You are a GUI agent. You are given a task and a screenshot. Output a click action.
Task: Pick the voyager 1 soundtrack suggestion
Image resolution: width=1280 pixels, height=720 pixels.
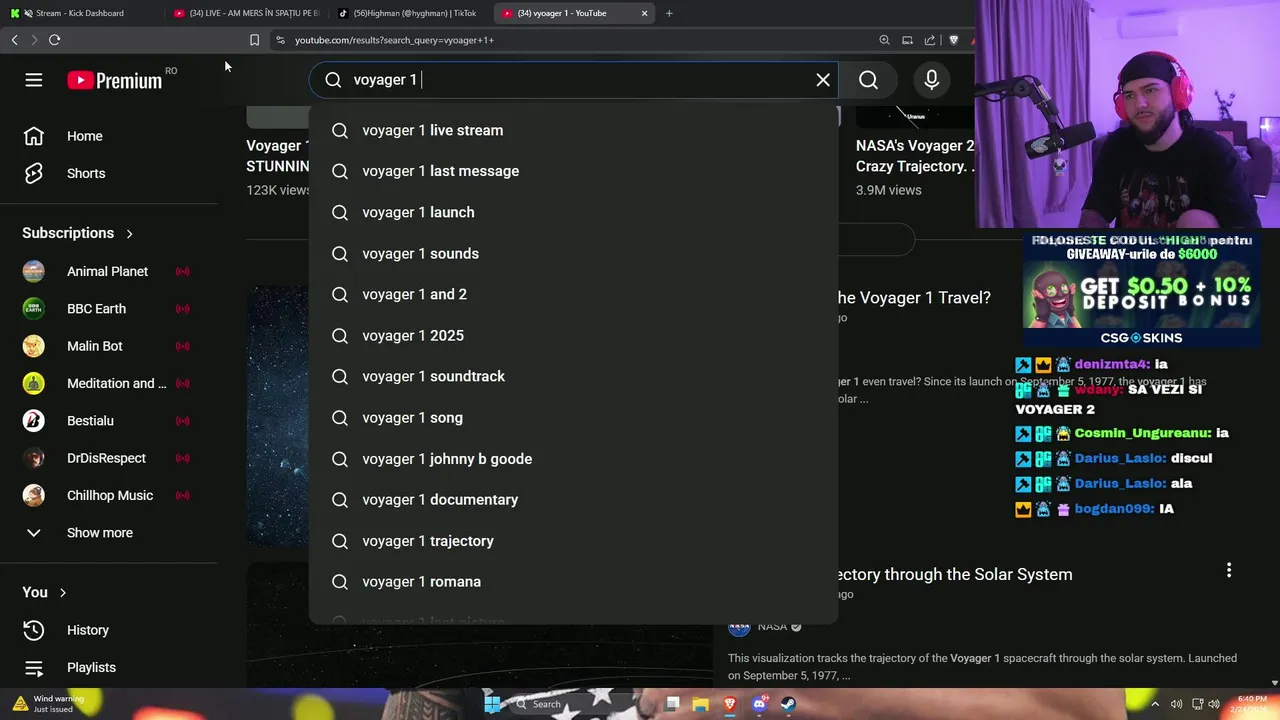[x=573, y=376]
